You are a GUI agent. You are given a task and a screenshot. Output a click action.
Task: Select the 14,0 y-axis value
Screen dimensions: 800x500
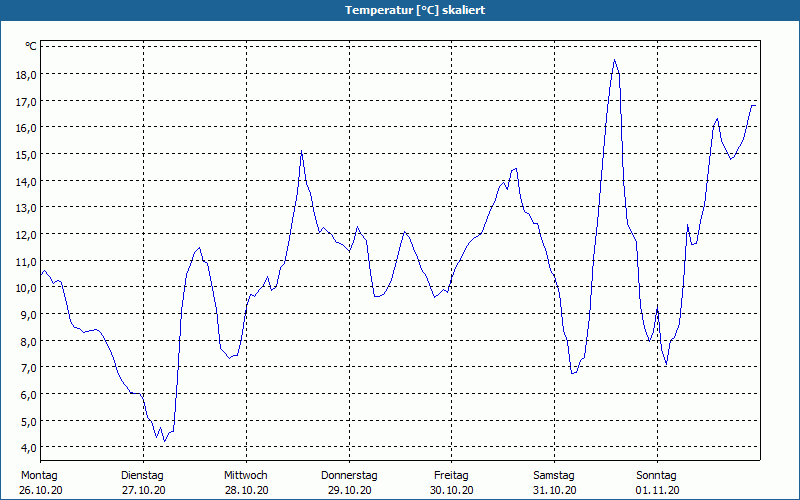click(27, 181)
